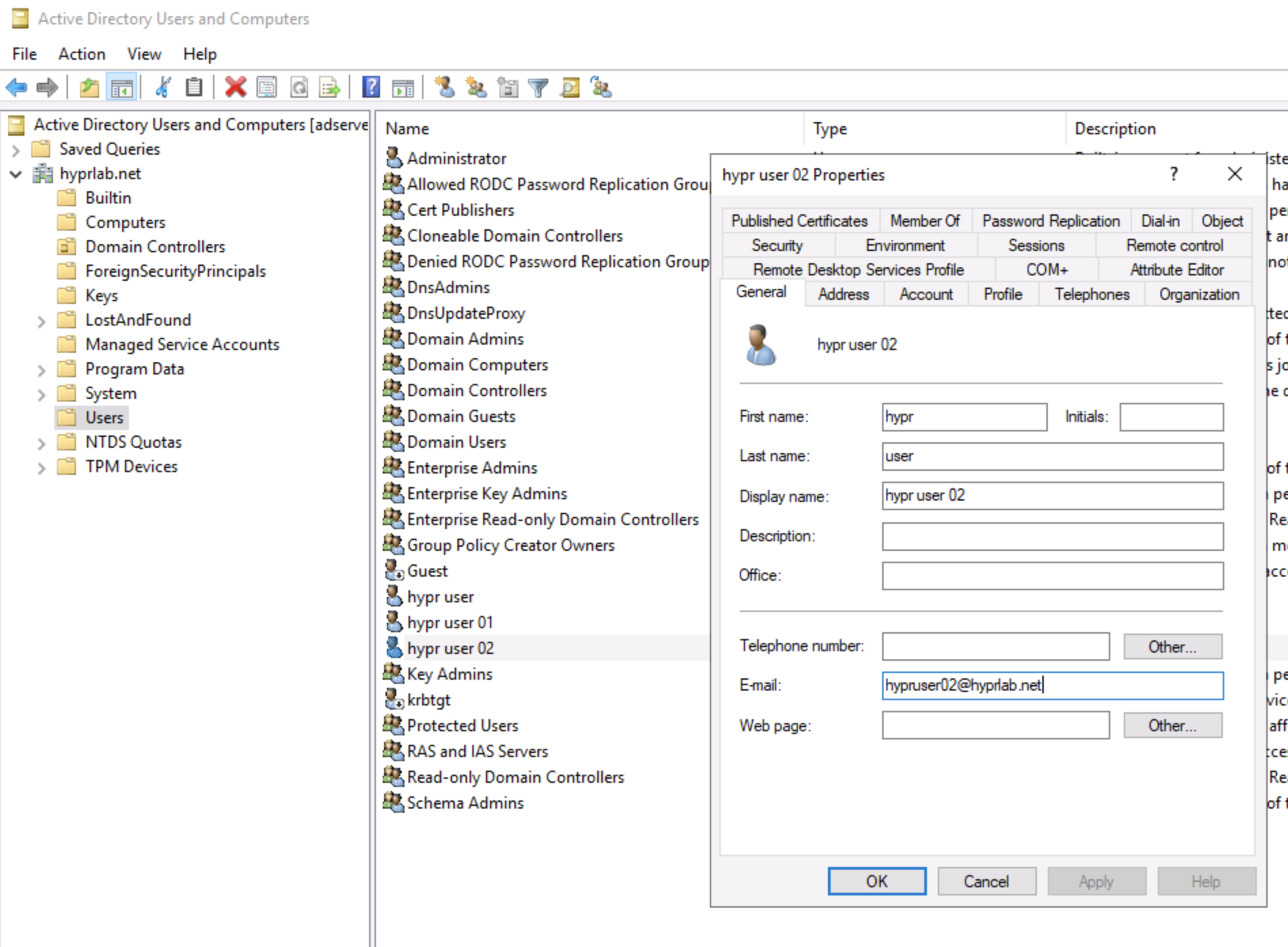Screen dimensions: 1288x947
Task: Click the Export List icon
Action: 328,88
